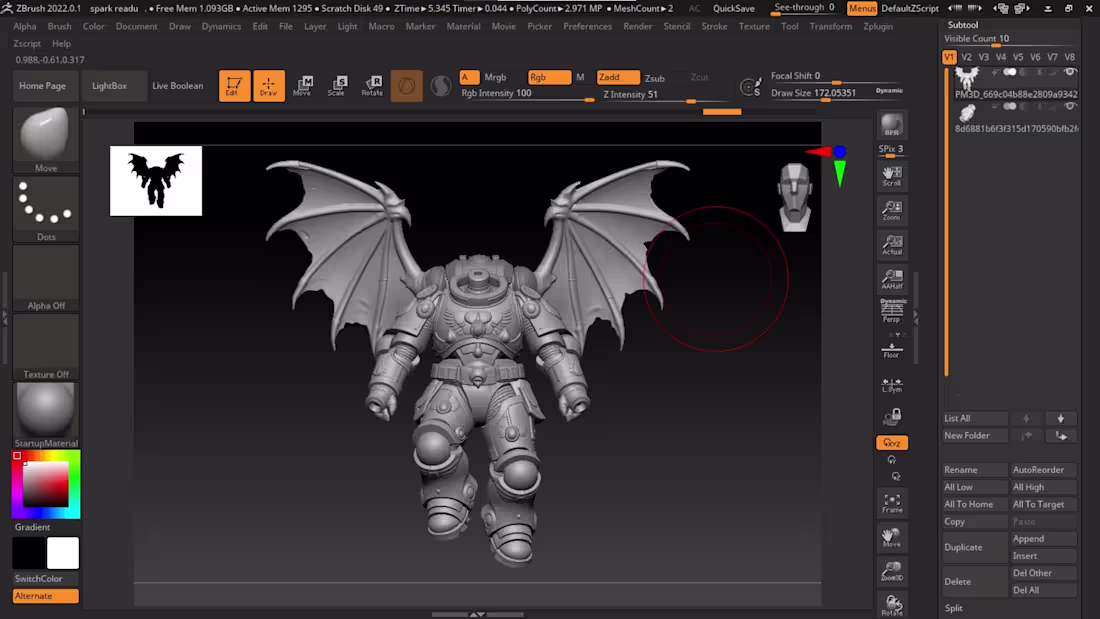Screen dimensions: 1100x619
Task: Click the symmetry S icon near Focal Shift
Action: [751, 86]
